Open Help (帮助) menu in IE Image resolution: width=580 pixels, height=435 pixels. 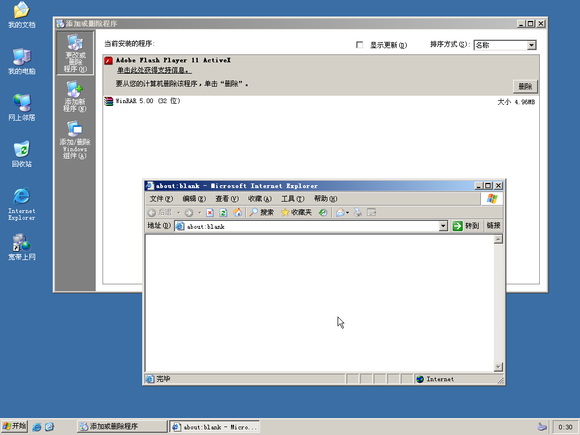(x=326, y=199)
